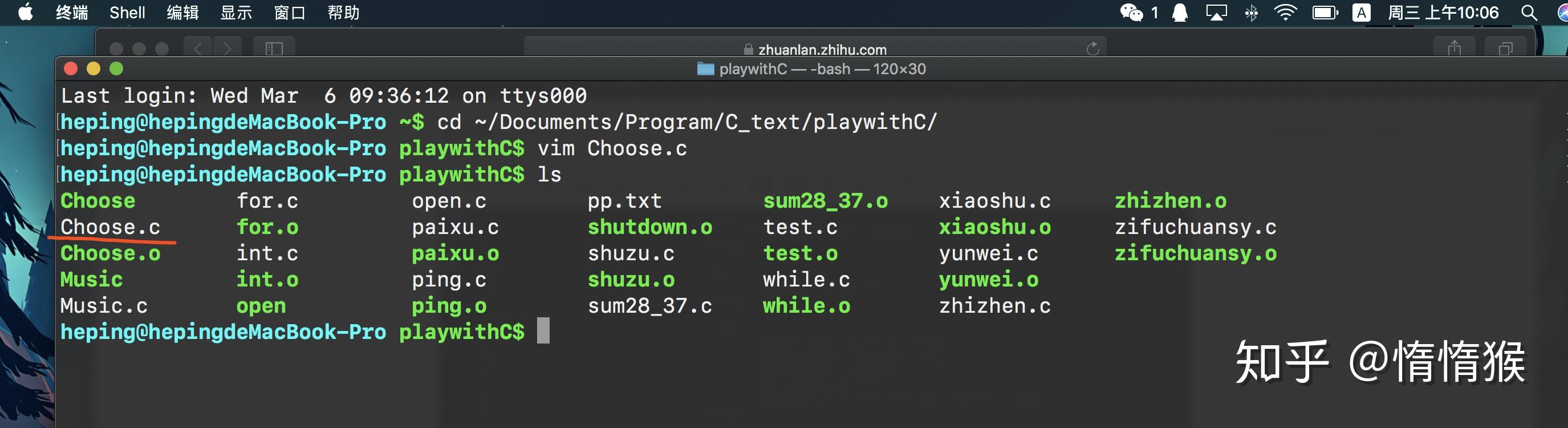Switch the input source indicator
The image size is (1568, 428).
coord(1361,13)
